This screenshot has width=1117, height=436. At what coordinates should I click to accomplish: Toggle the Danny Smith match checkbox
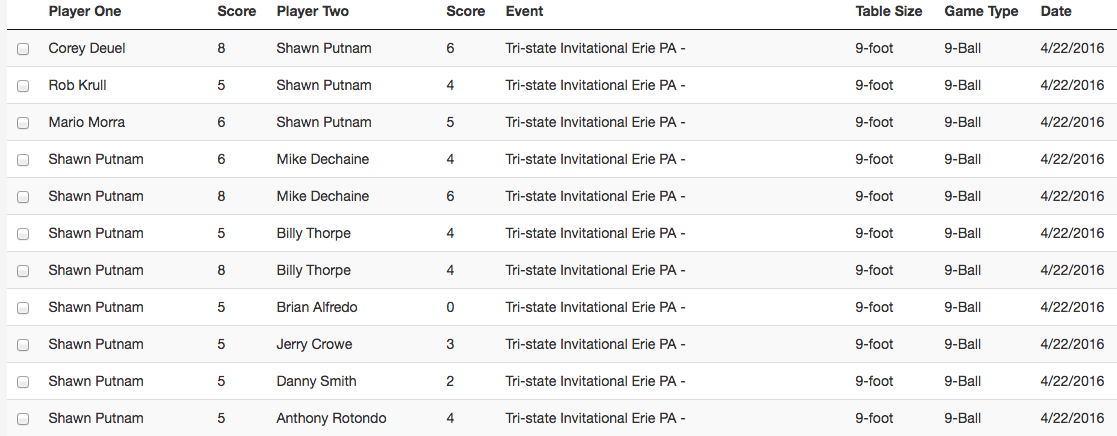click(23, 382)
